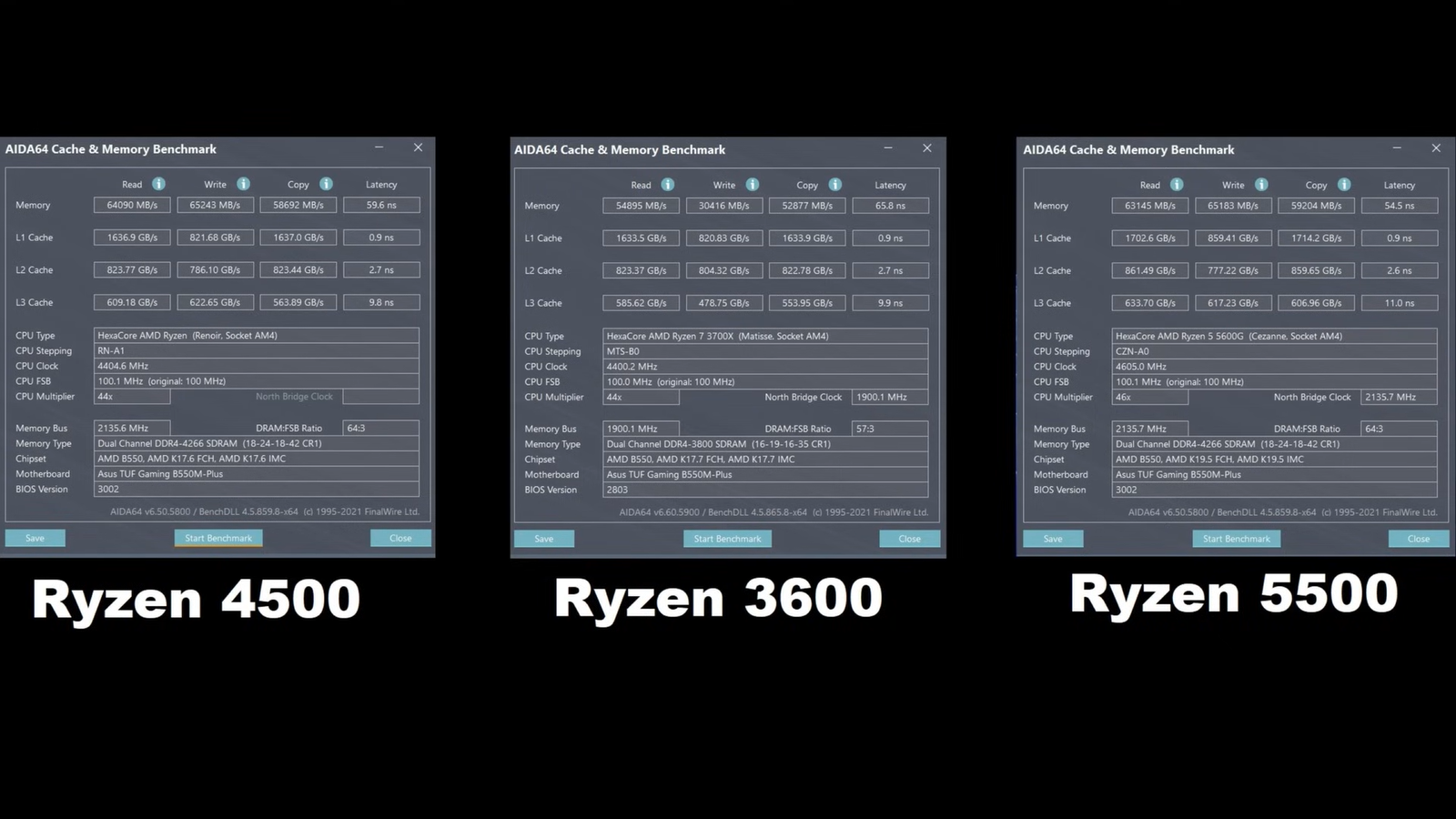Click the Read info icon in Ryzen 4500 window
This screenshot has height=819, width=1456.
158,184
